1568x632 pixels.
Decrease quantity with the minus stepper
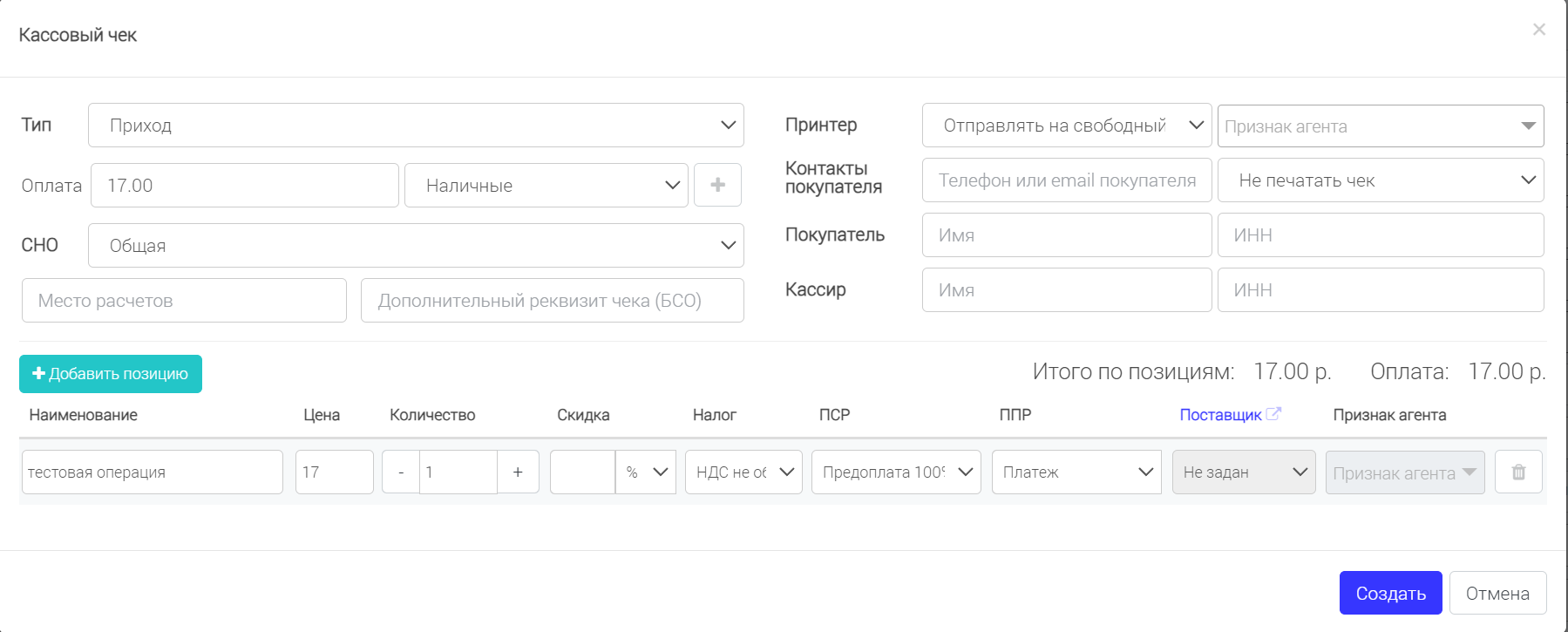click(401, 472)
